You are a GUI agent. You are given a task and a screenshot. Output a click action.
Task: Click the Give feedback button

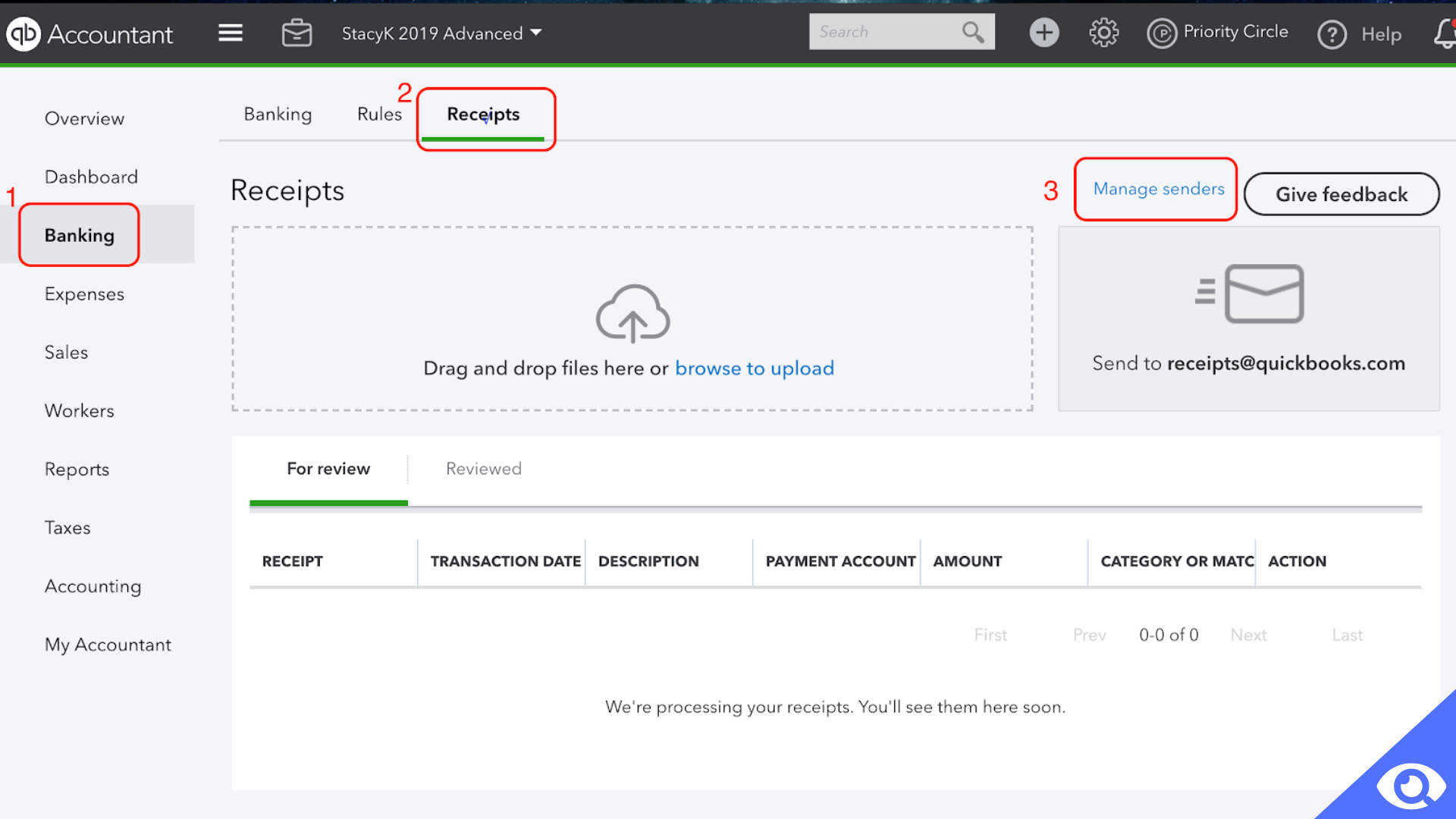(1341, 194)
